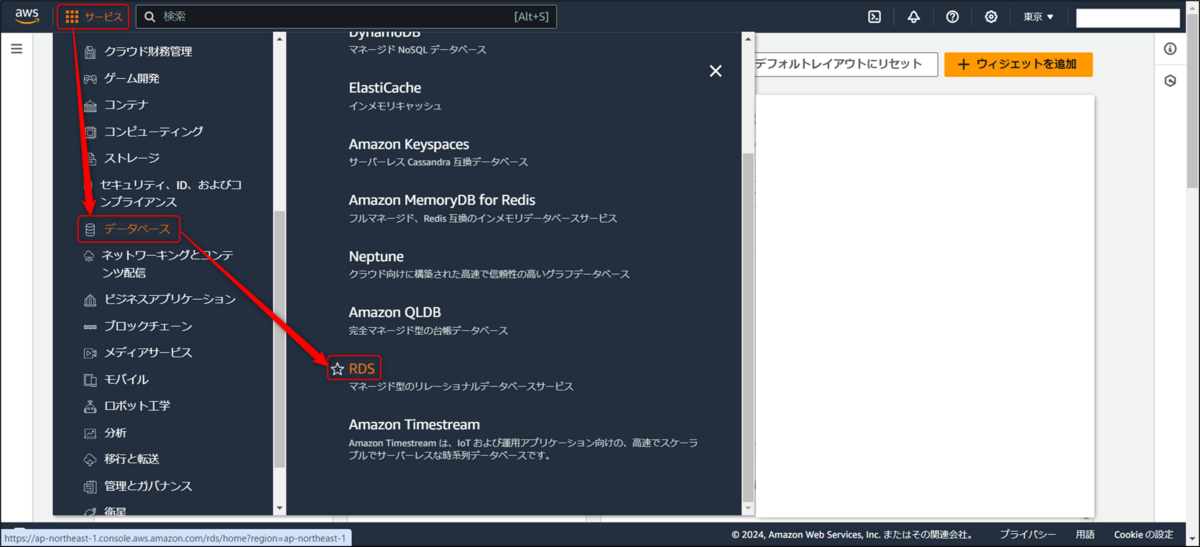Open the CloudShell terminal icon

coord(874,17)
